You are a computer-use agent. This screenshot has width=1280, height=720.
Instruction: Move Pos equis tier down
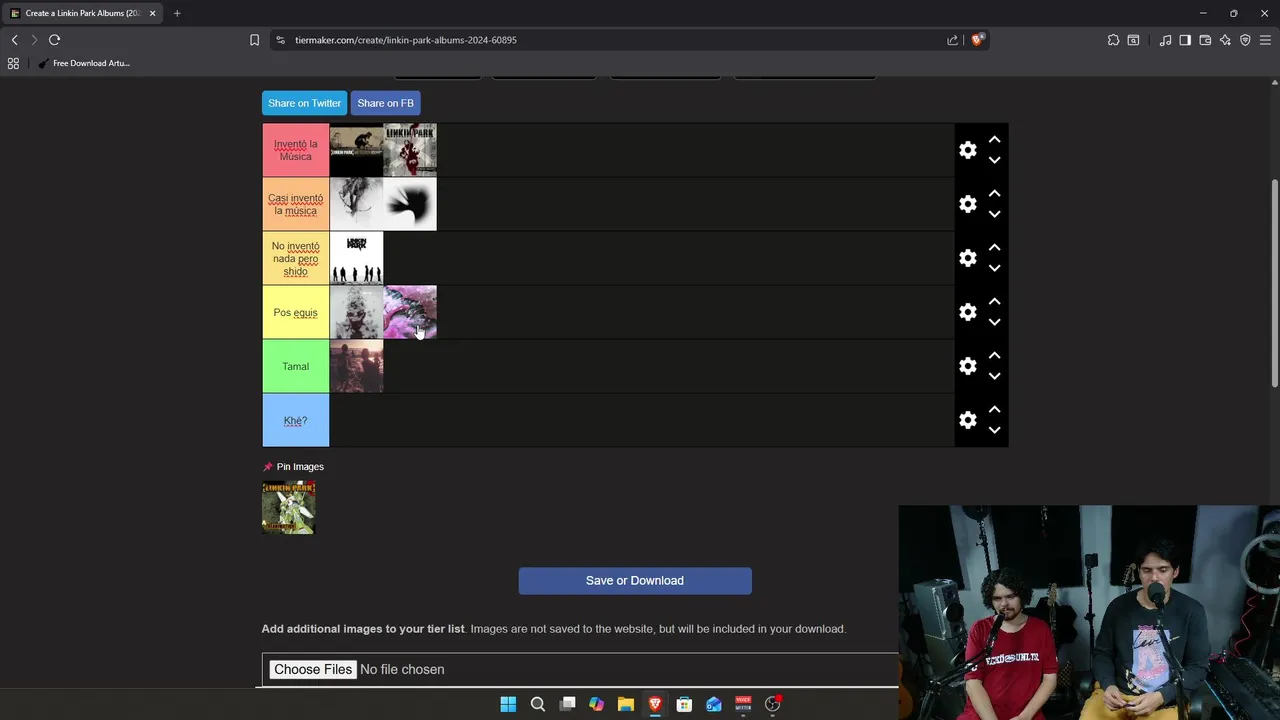[994, 322]
